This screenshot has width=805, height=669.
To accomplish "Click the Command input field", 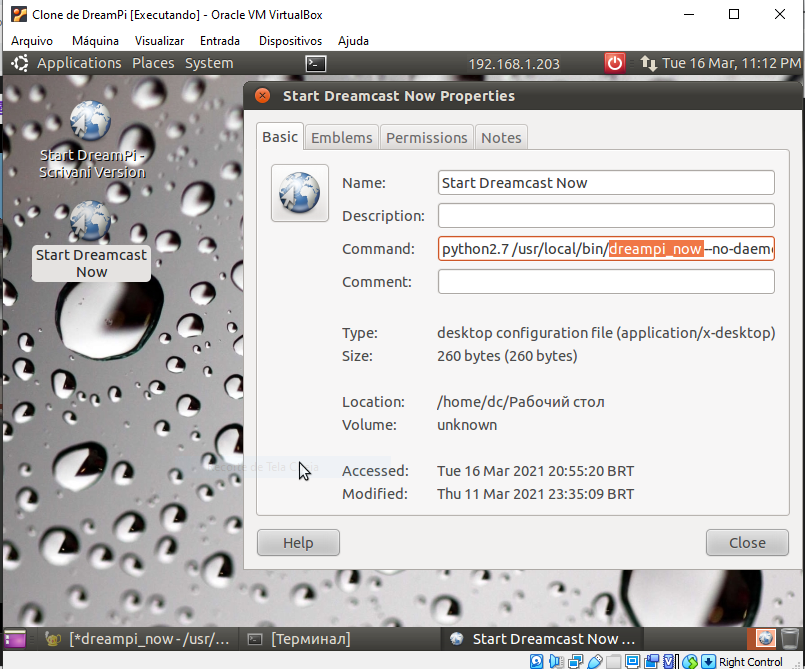I will 606,249.
